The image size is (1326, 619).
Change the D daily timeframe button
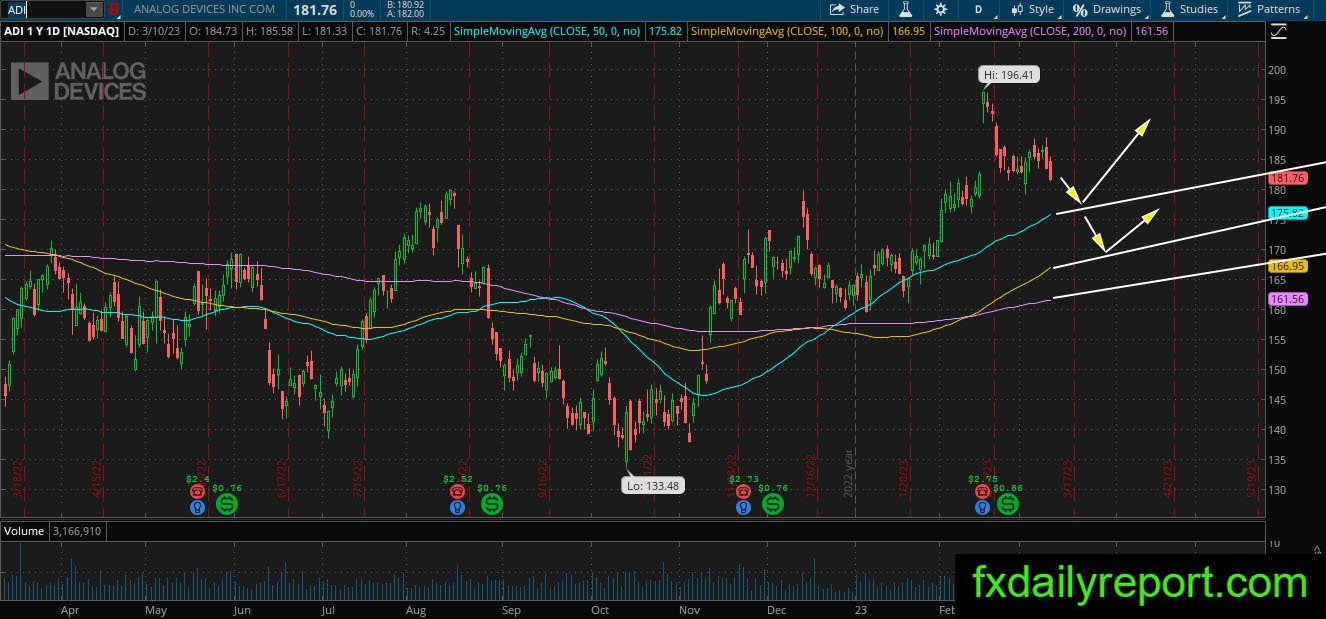coord(978,9)
